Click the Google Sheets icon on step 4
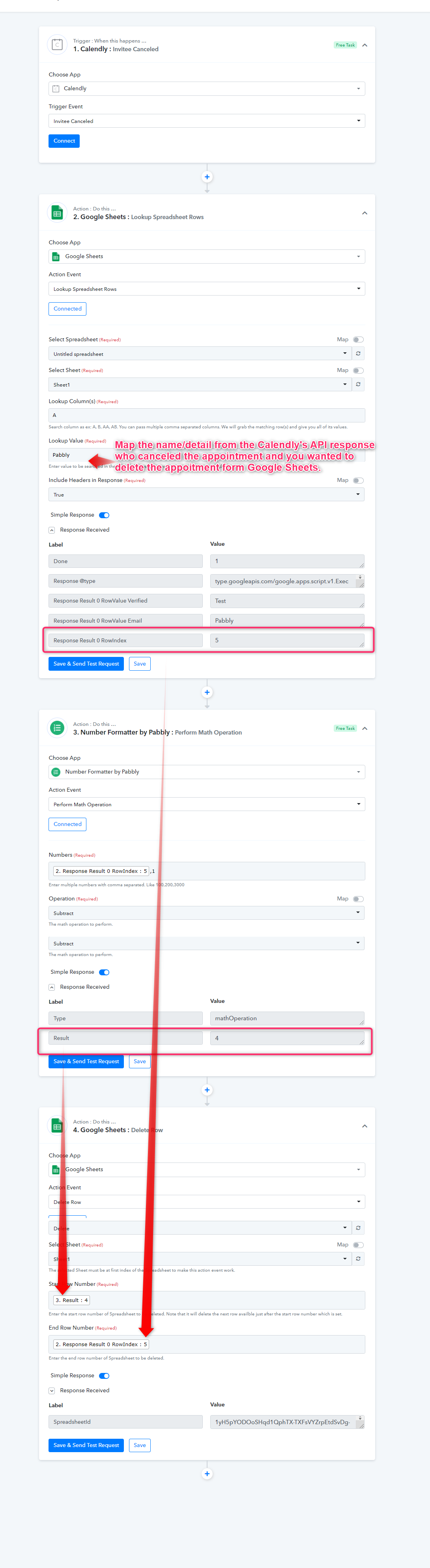The width and height of the screenshot is (430, 1568). [57, 1125]
